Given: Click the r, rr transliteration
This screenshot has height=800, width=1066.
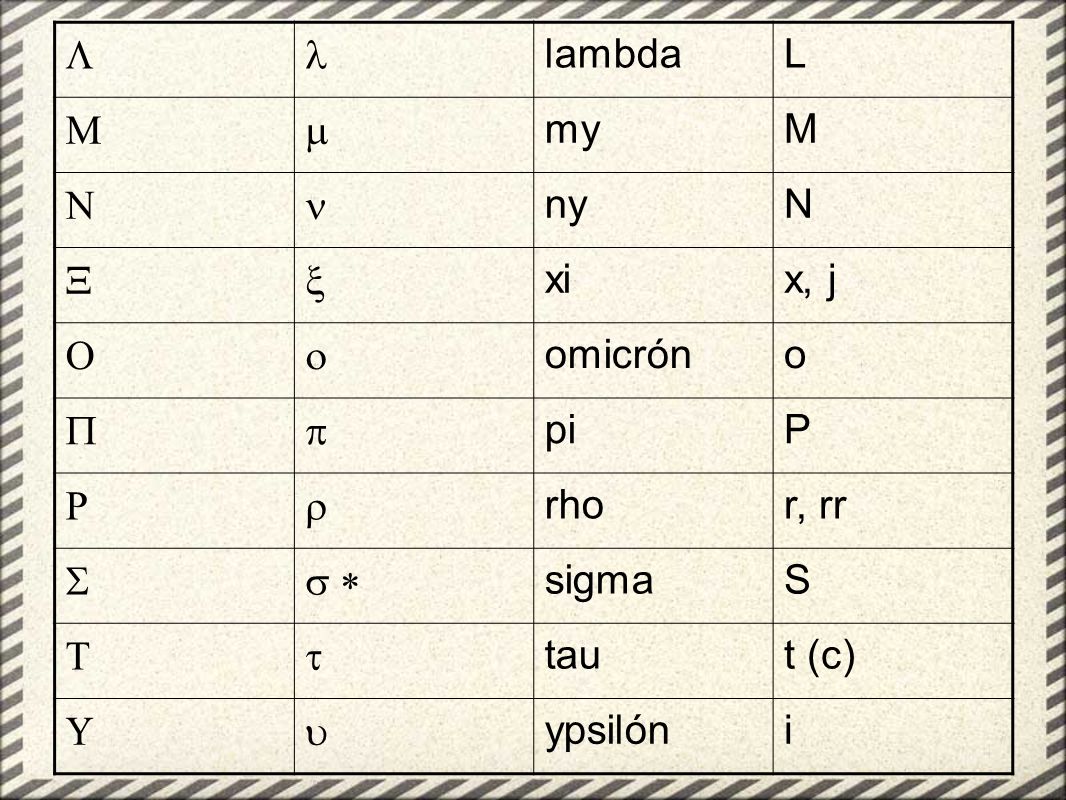Looking at the screenshot, I should (814, 507).
